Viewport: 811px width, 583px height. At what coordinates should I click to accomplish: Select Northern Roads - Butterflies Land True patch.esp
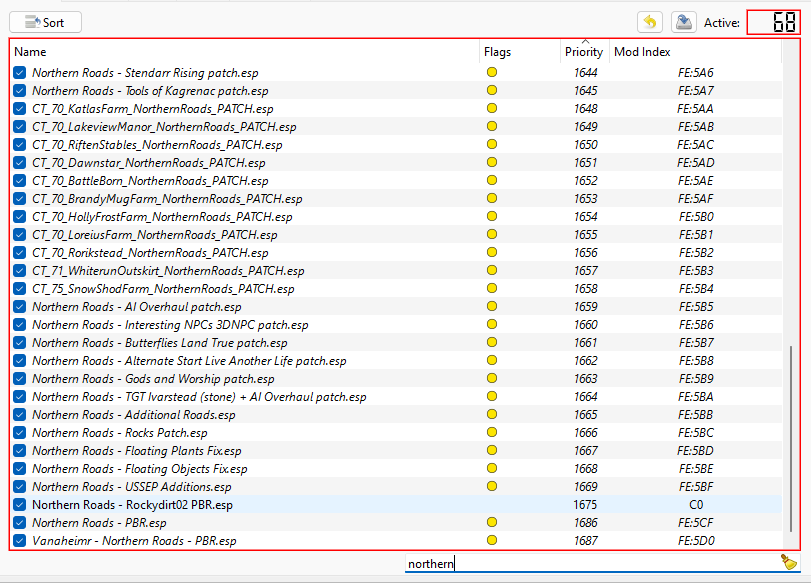159,342
